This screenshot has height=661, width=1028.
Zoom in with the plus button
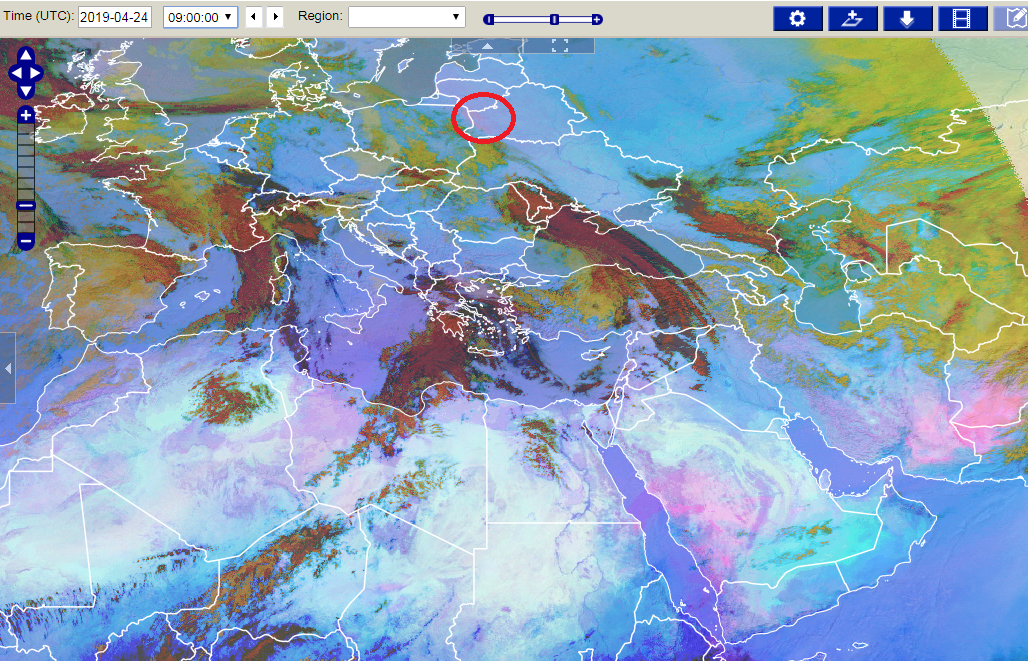(26, 115)
